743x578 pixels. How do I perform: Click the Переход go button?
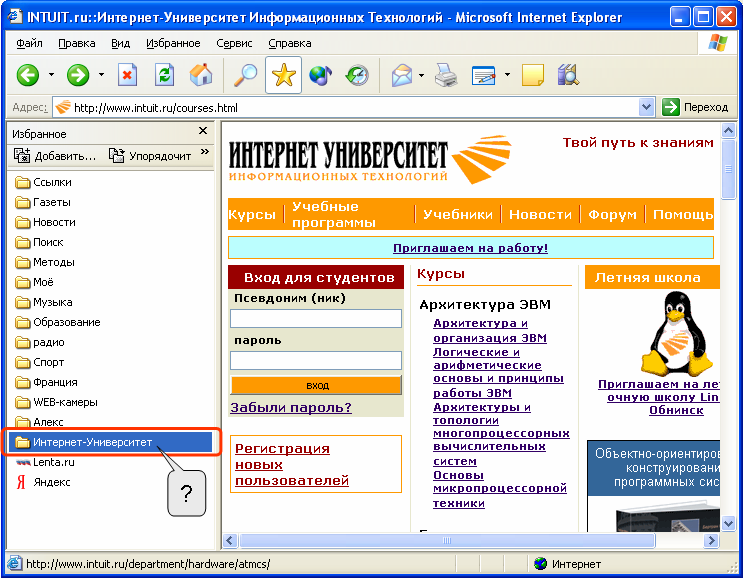tap(695, 108)
